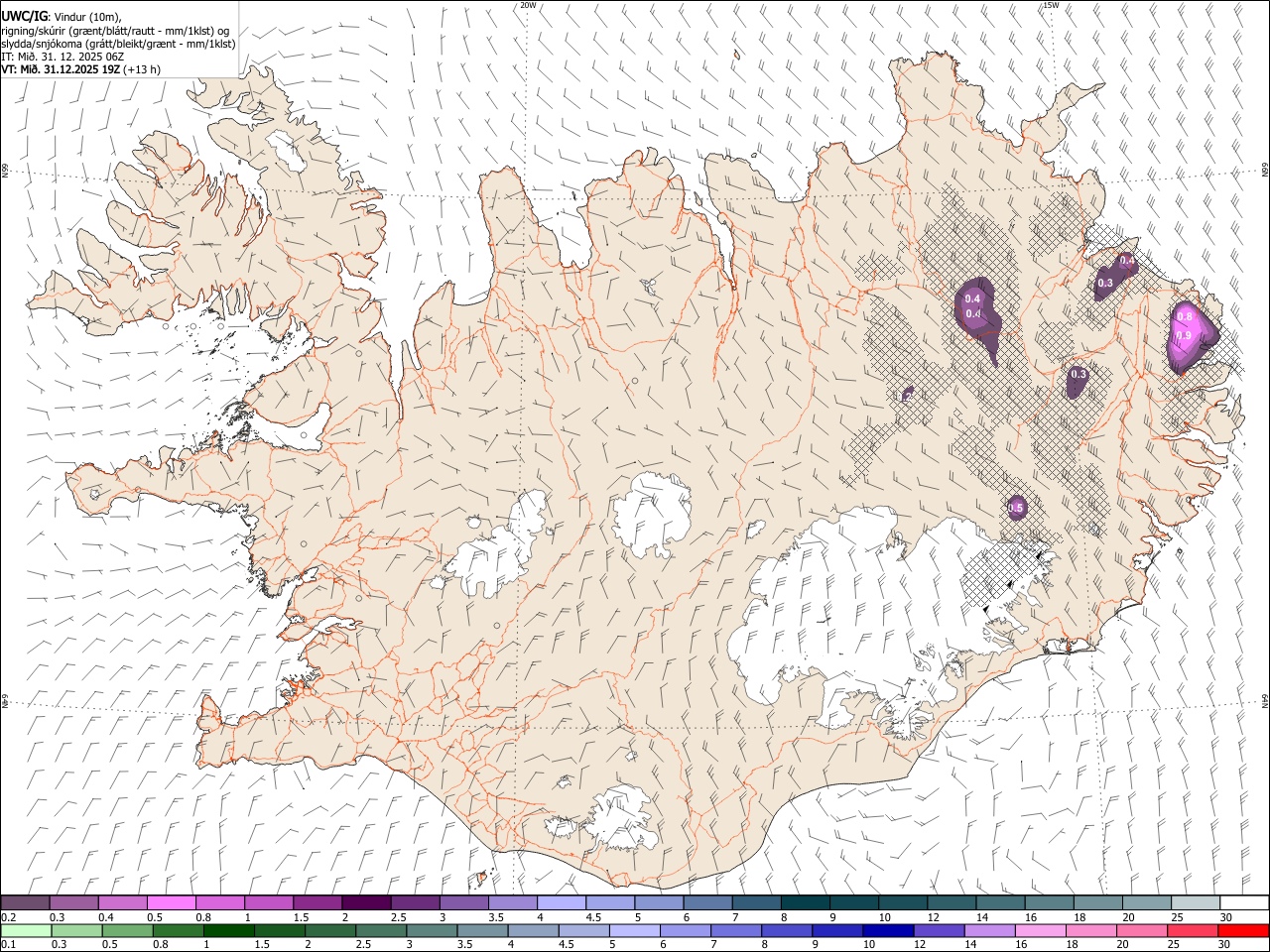Click the bright pink swatch in the snow legend
Image resolution: width=1270 pixels, height=952 pixels.
tap(171, 903)
